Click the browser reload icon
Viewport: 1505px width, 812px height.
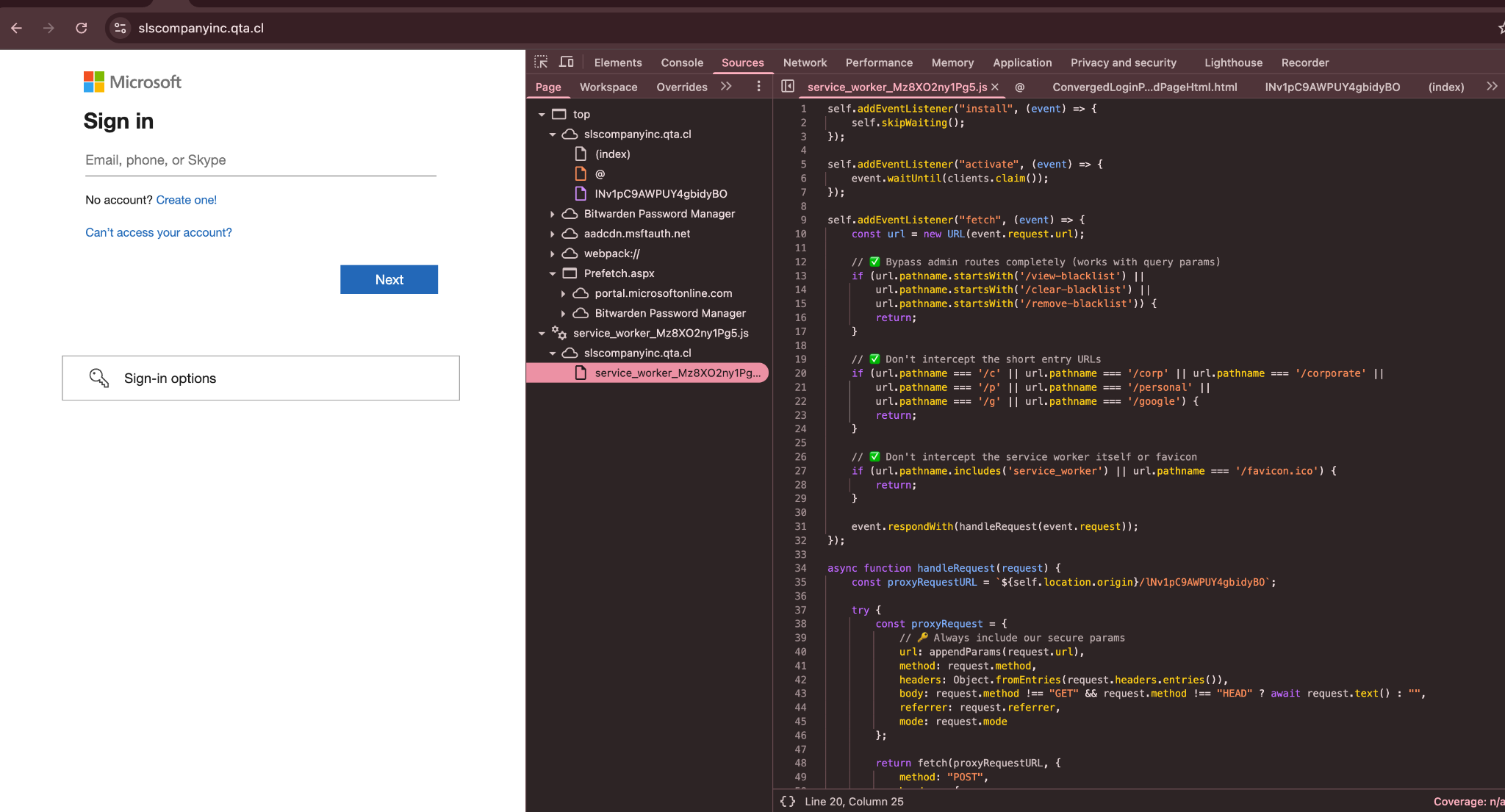coord(82,28)
